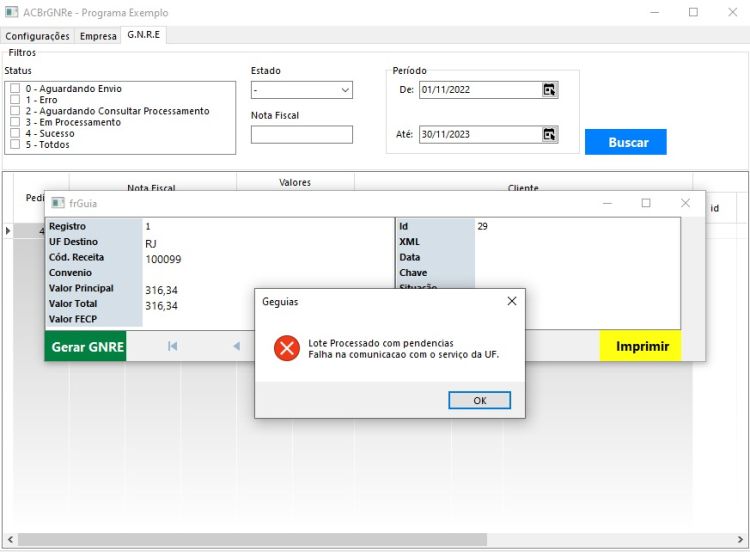Click Cód. Receita value 100099

[163, 259]
